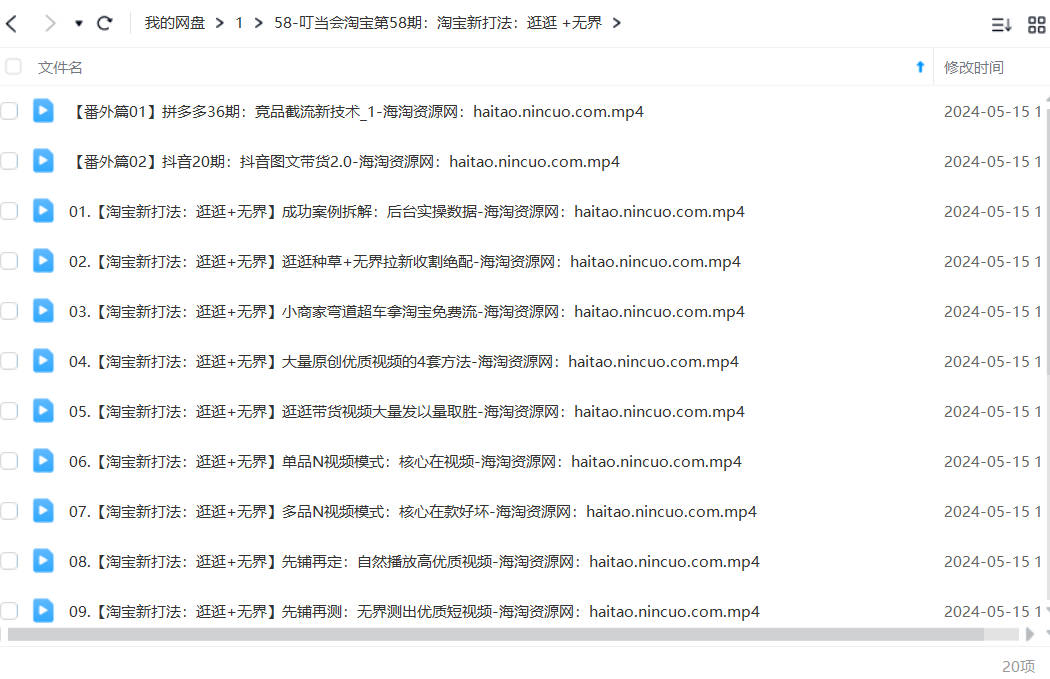
Task: Select 08 先铺再定 自然播放高优质视频 file name
Action: pyautogui.click(x=414, y=562)
